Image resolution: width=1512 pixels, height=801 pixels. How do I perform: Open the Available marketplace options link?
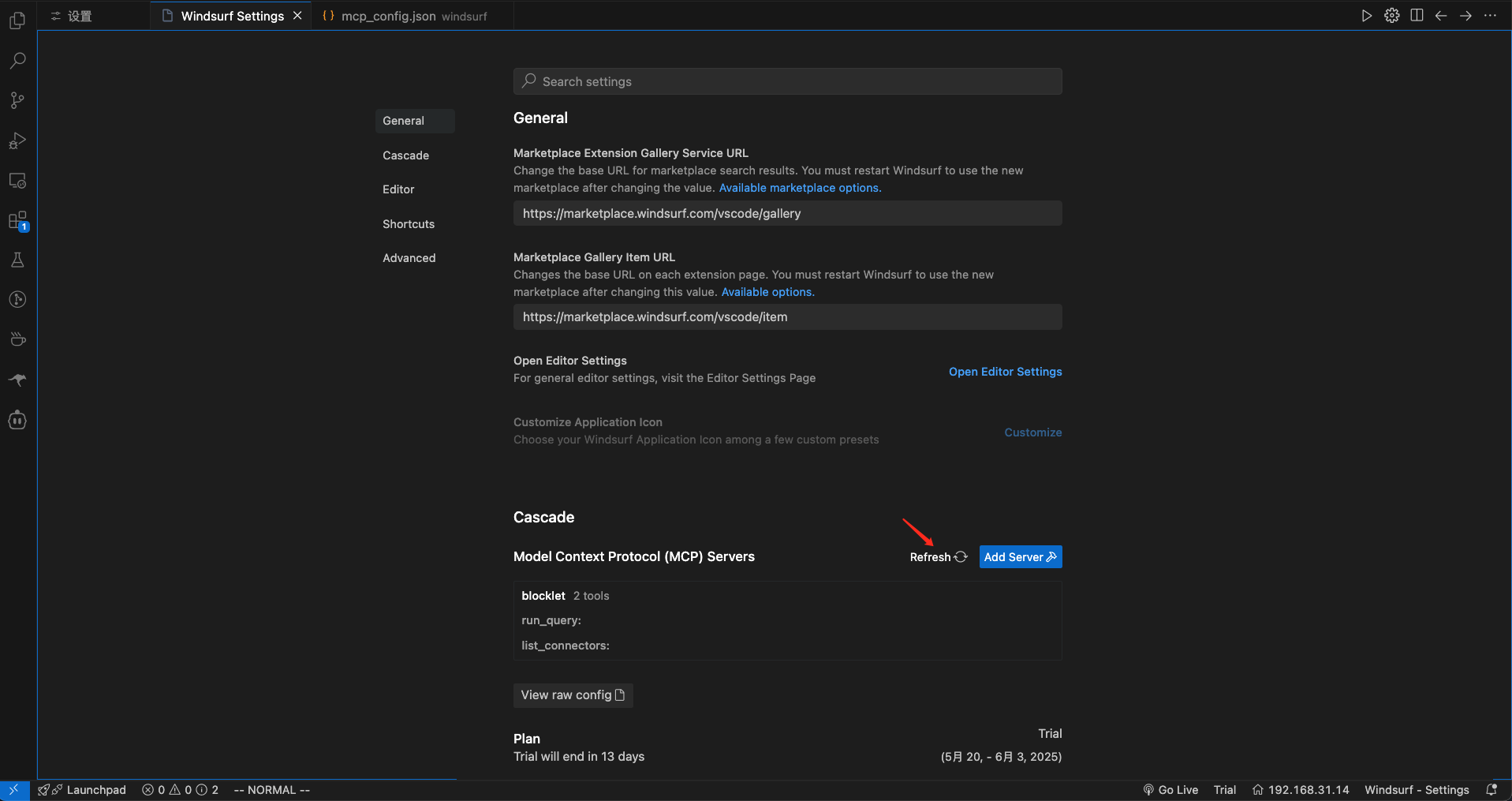coord(800,188)
